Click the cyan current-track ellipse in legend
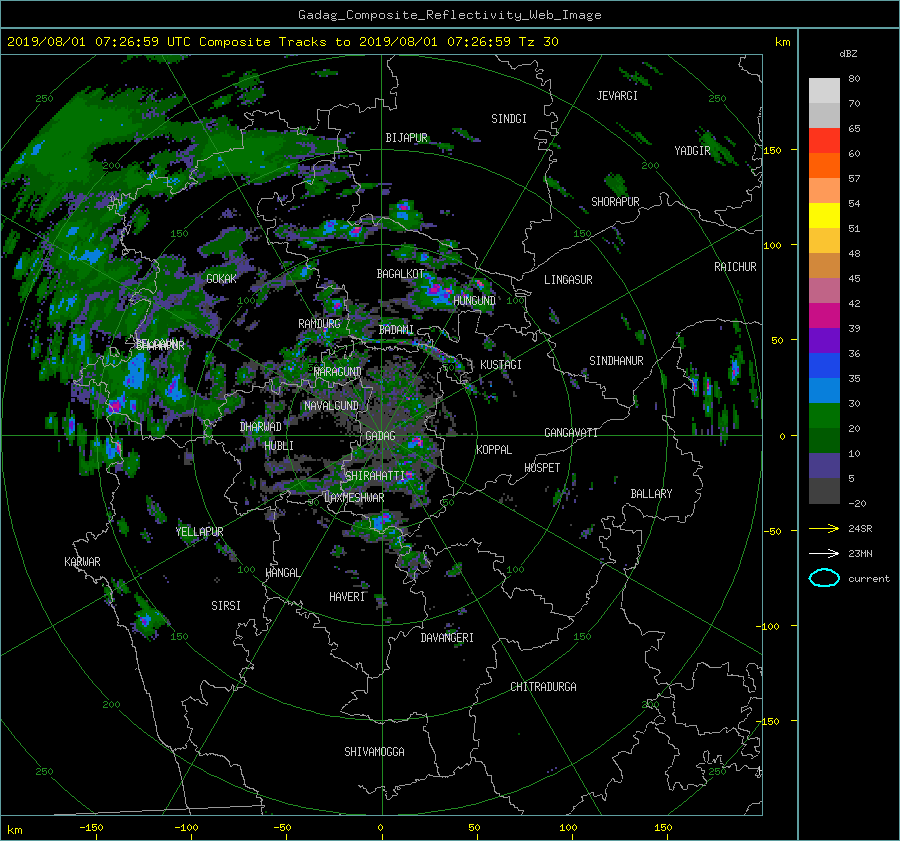This screenshot has height=841, width=900. 824,578
